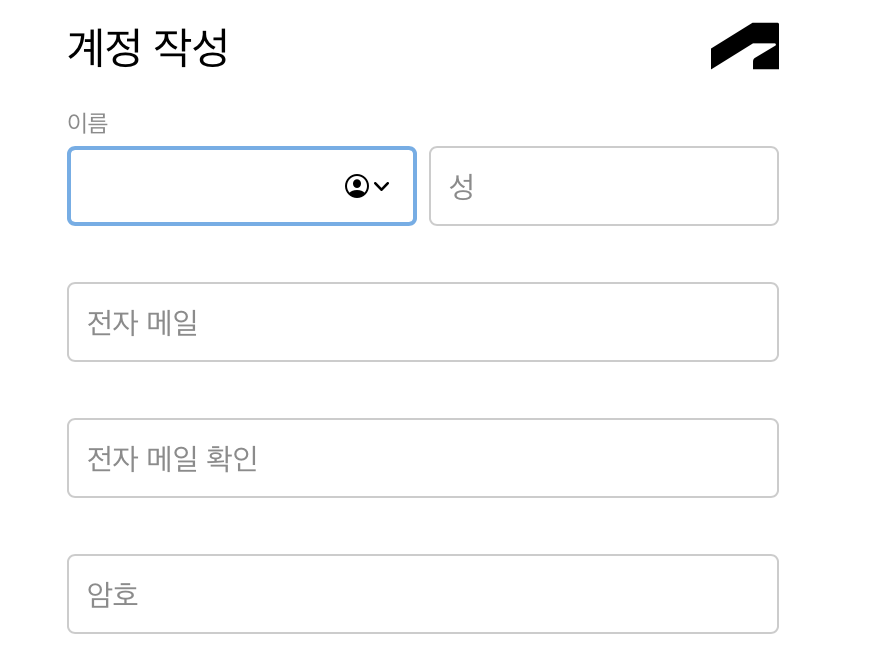Click the empty password entry box
The width and height of the screenshot is (884, 664).
pyautogui.click(x=422, y=593)
